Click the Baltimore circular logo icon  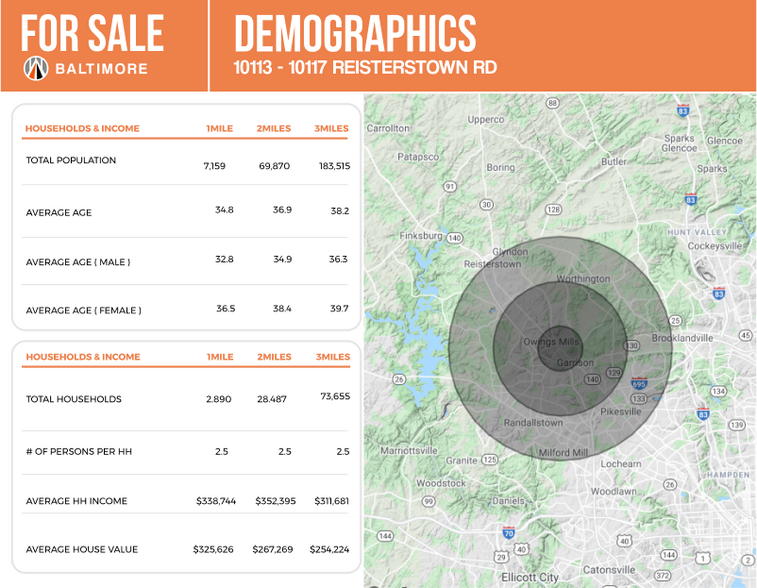coord(35,68)
